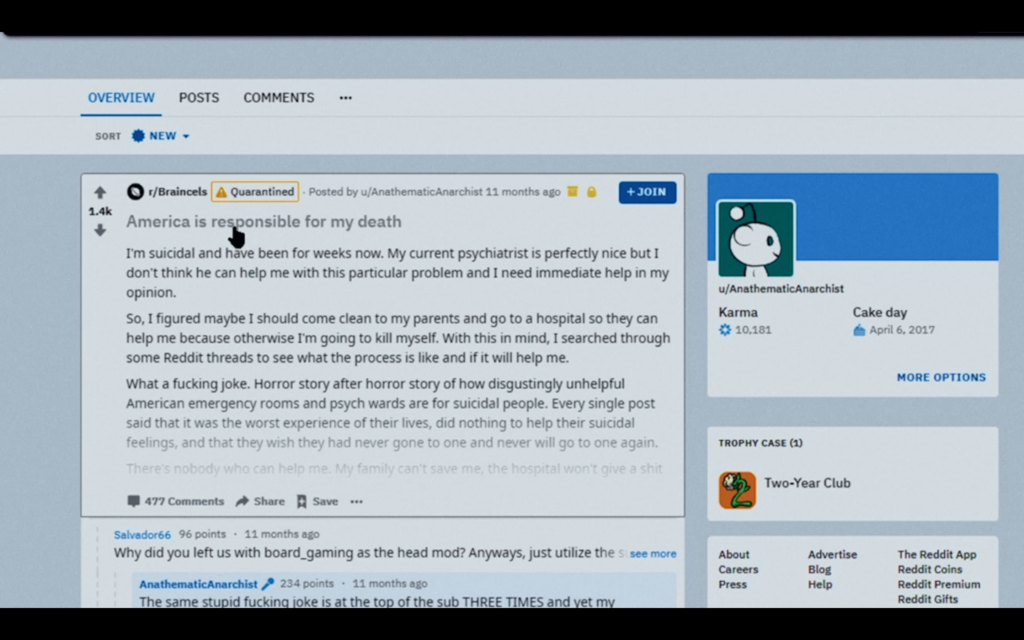Join the r/Braincels community
1024x640 pixels.
coord(647,192)
